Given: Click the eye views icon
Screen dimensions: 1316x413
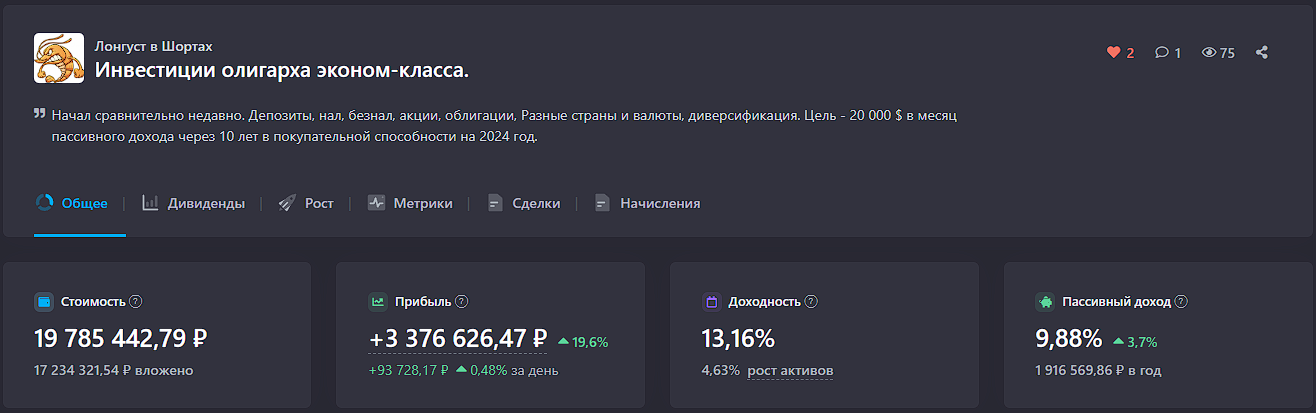Looking at the screenshot, I should tap(1209, 53).
